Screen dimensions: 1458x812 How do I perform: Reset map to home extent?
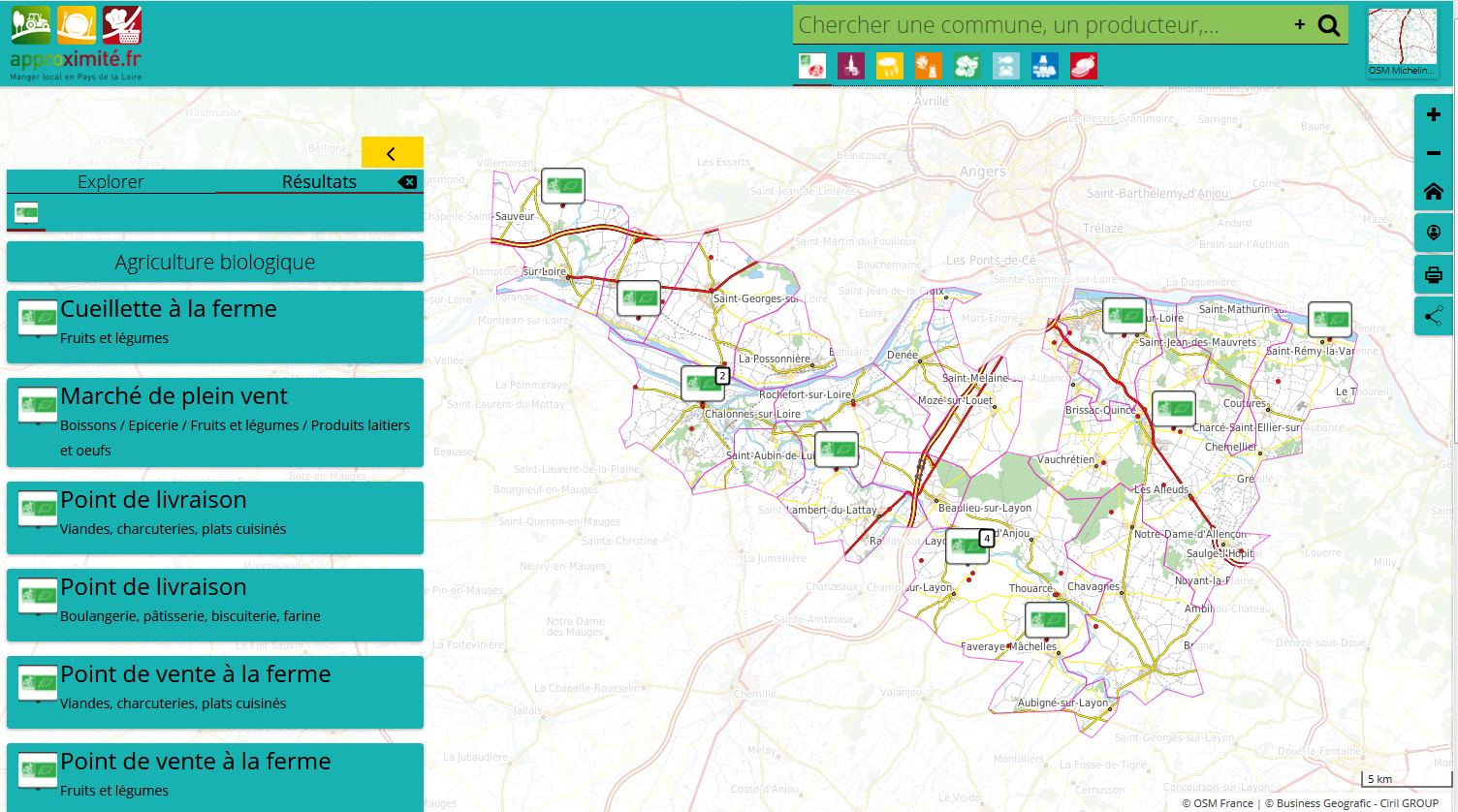click(1434, 192)
